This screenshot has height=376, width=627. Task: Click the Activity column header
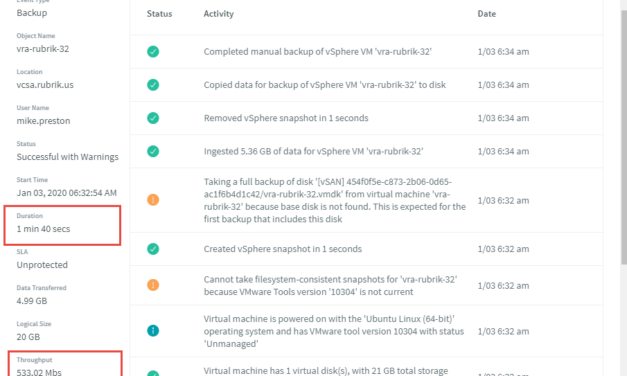219,14
